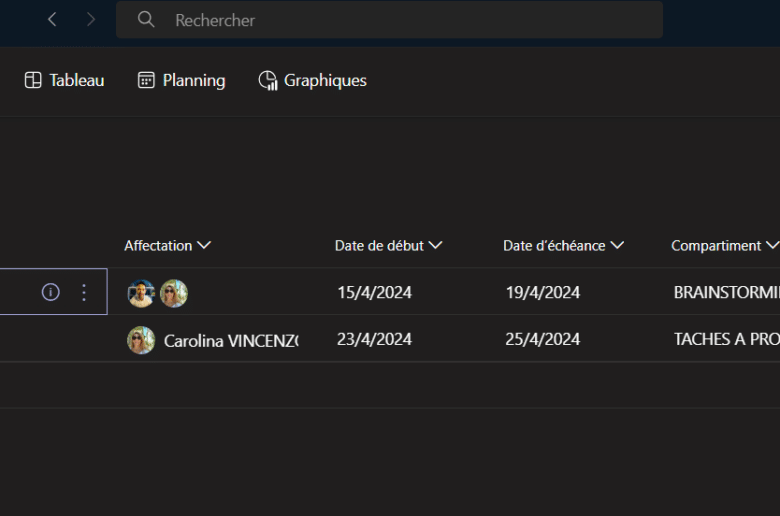Click the 15/4/2024 start date cell
Screen dimensions: 780x516
click(374, 293)
